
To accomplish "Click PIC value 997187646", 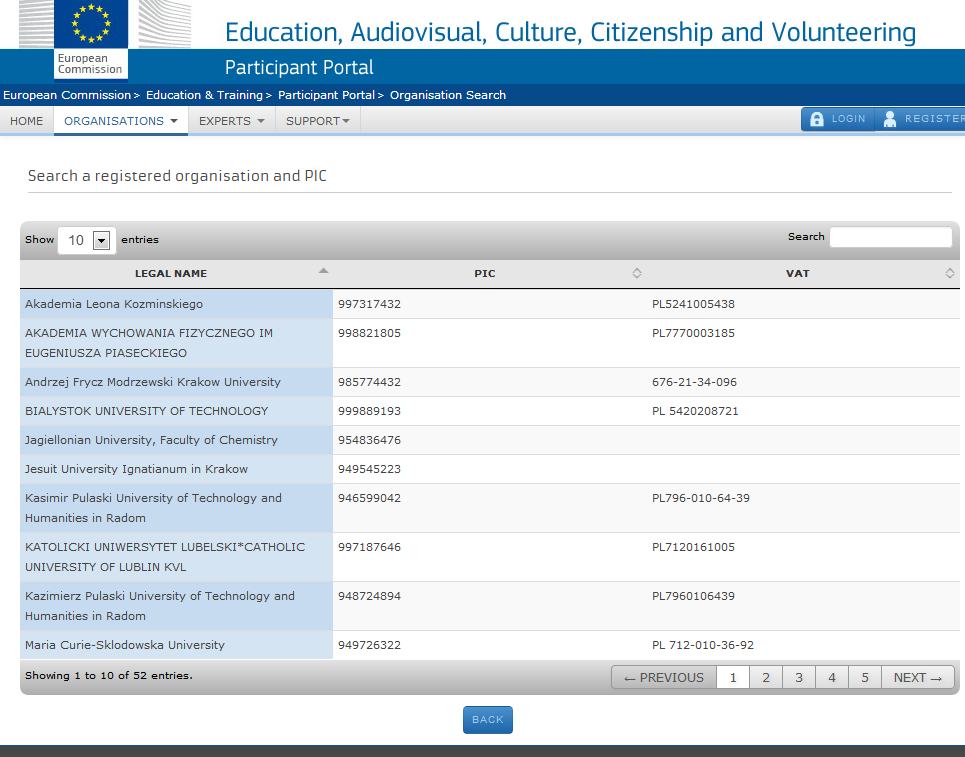I will pos(369,547).
